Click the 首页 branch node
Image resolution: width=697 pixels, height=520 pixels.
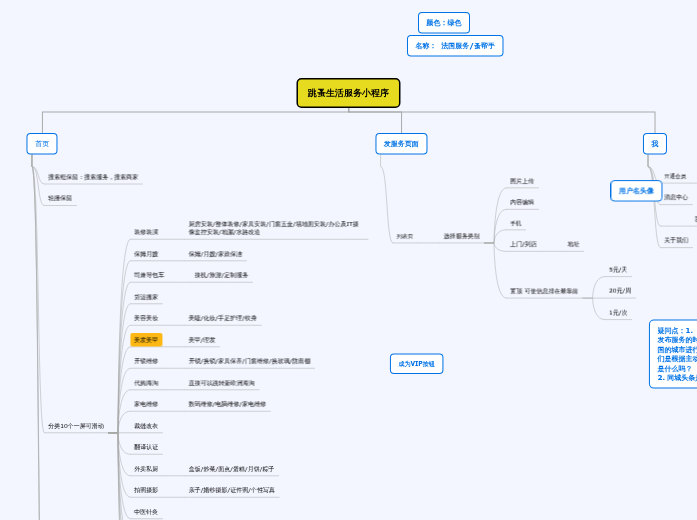(x=42, y=144)
